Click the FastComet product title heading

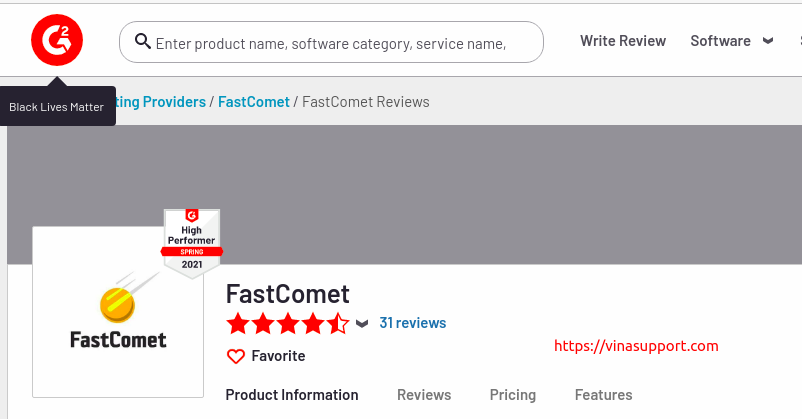(287, 294)
